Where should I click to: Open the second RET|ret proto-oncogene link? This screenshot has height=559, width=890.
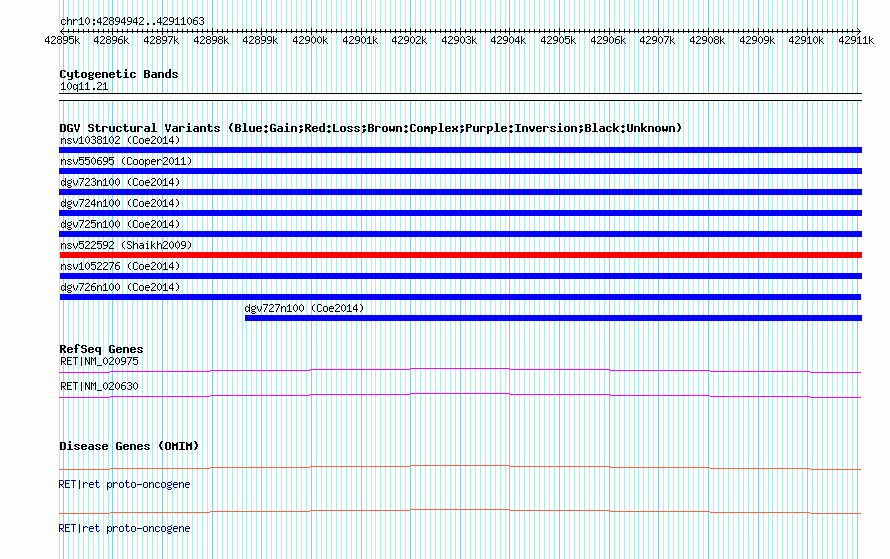(124, 528)
